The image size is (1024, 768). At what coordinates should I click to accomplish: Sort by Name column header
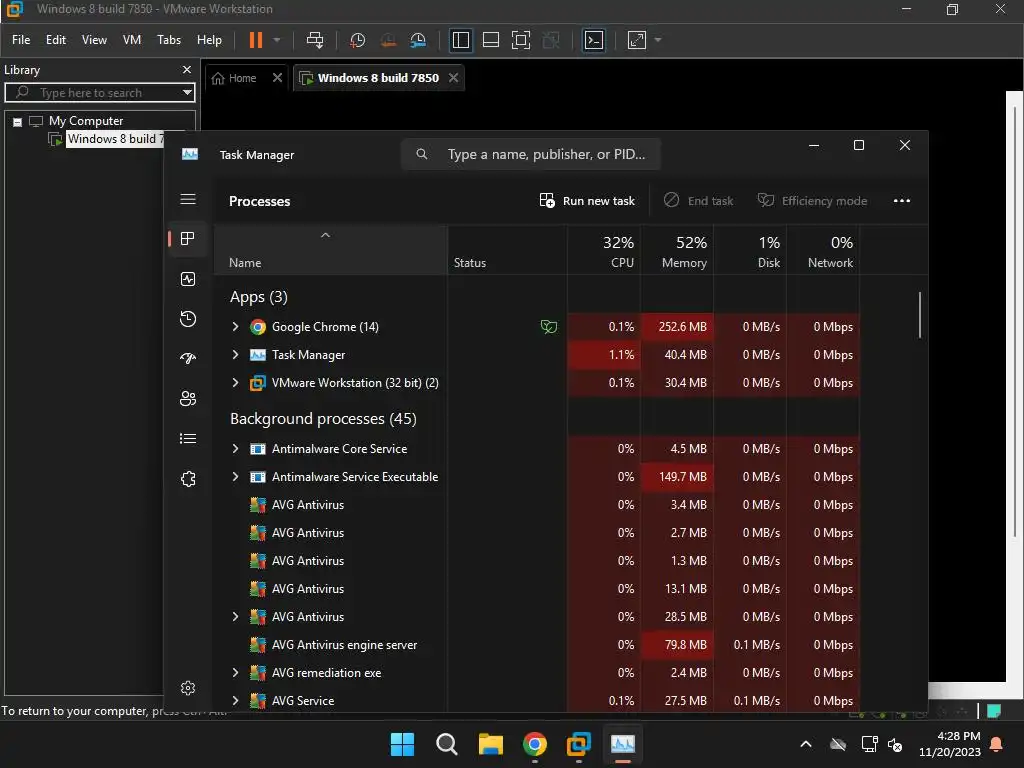coord(331,251)
